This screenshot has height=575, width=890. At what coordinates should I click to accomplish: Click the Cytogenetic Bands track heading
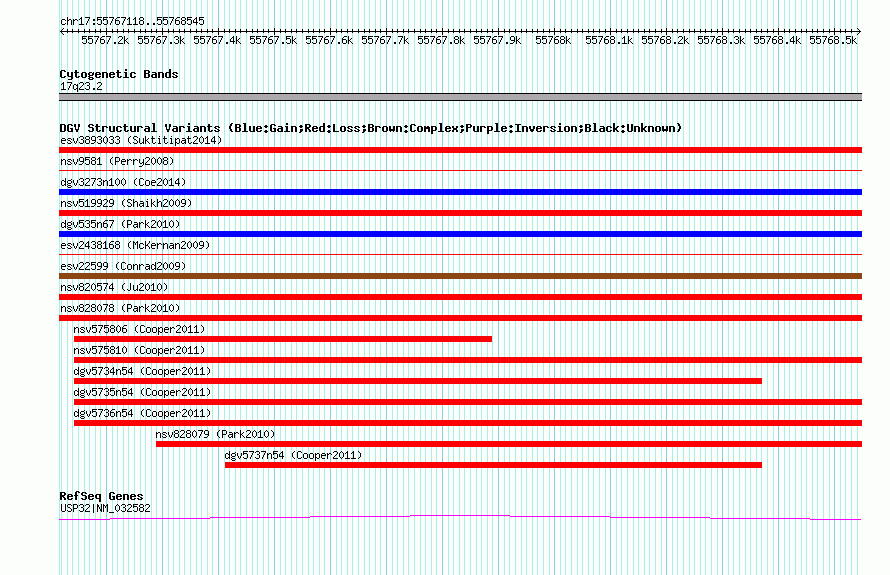tap(119, 74)
